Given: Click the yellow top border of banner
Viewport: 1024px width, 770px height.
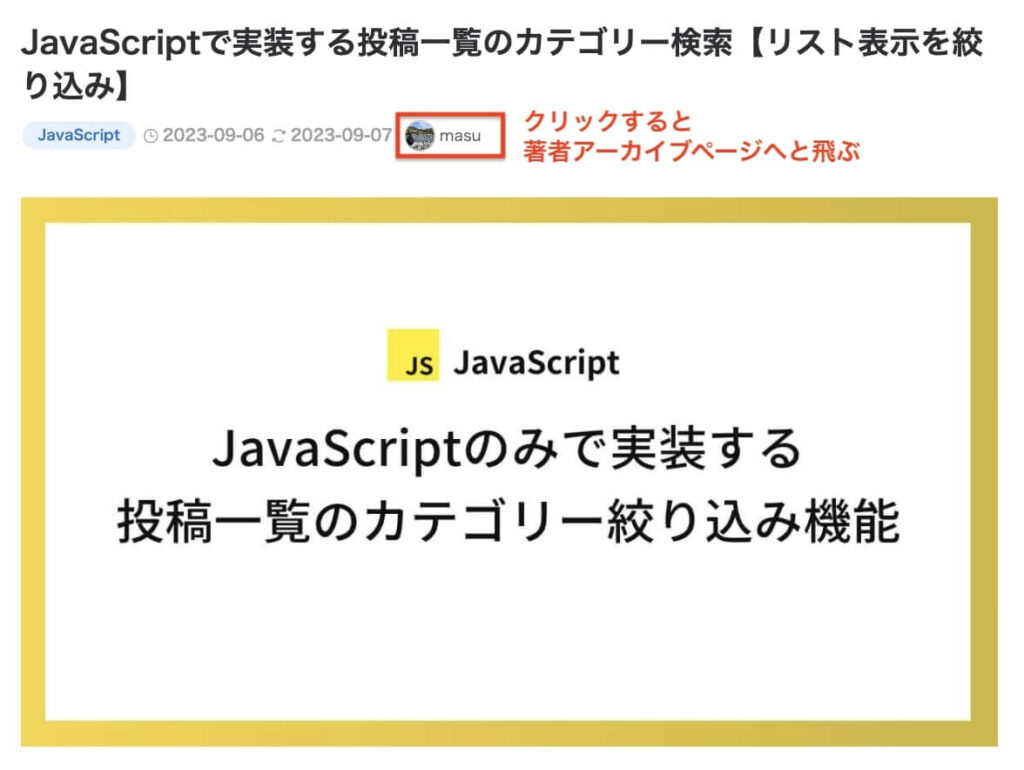Looking at the screenshot, I should coord(508,209).
